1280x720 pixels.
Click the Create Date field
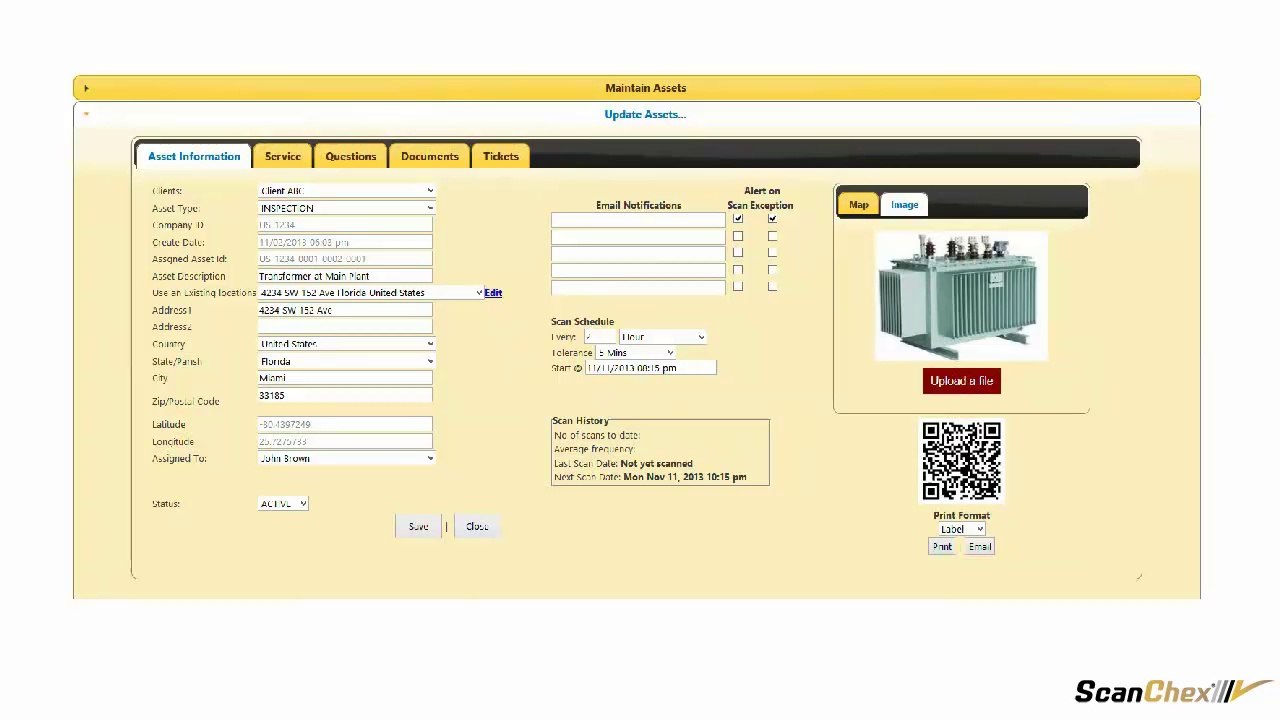pyautogui.click(x=345, y=242)
